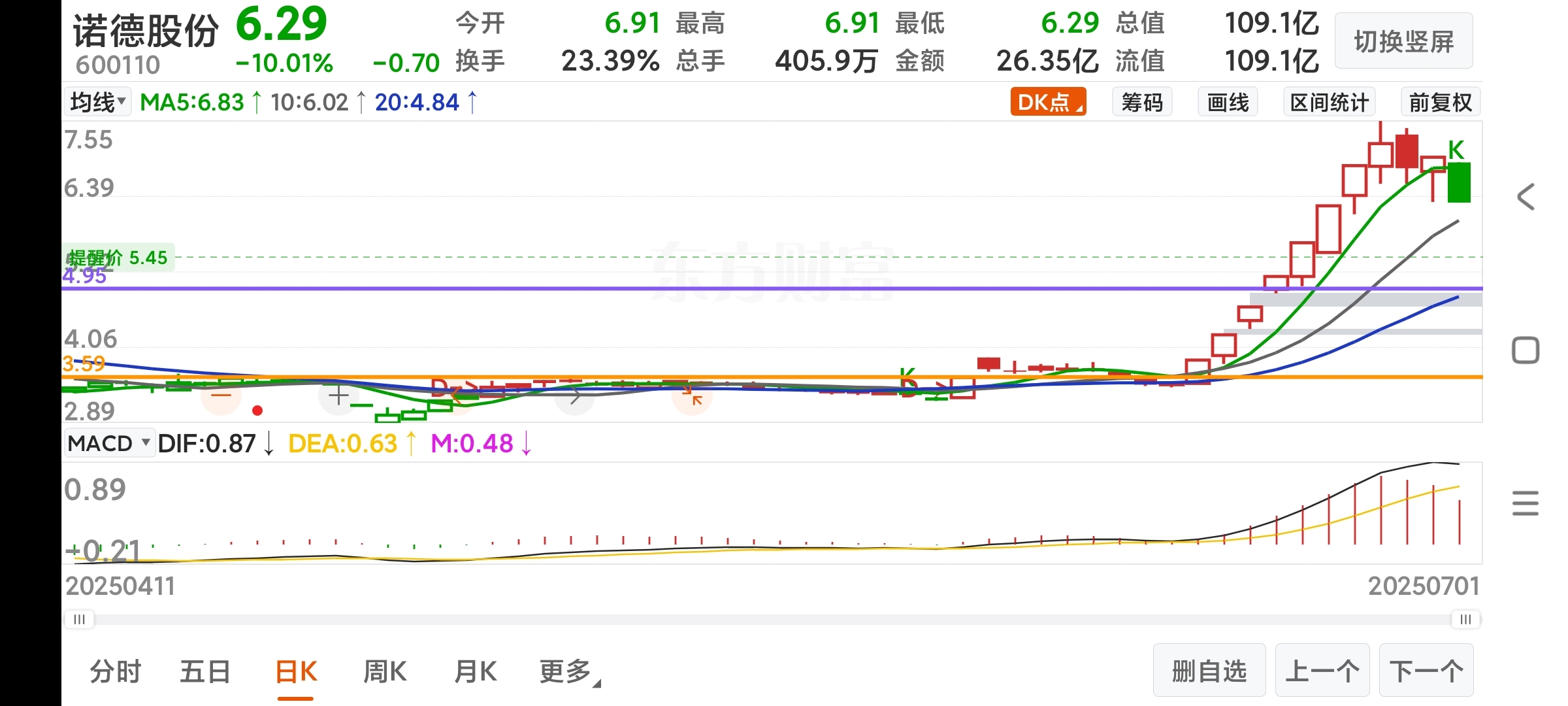Click the date range slider track
Screen dimensions: 1568x706
click(772, 619)
